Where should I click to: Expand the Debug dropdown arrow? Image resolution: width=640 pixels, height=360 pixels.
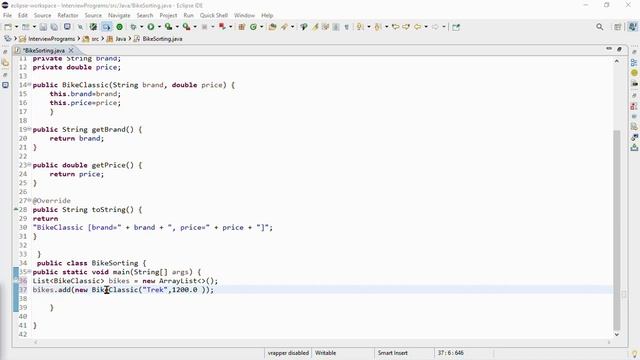[x=141, y=27]
